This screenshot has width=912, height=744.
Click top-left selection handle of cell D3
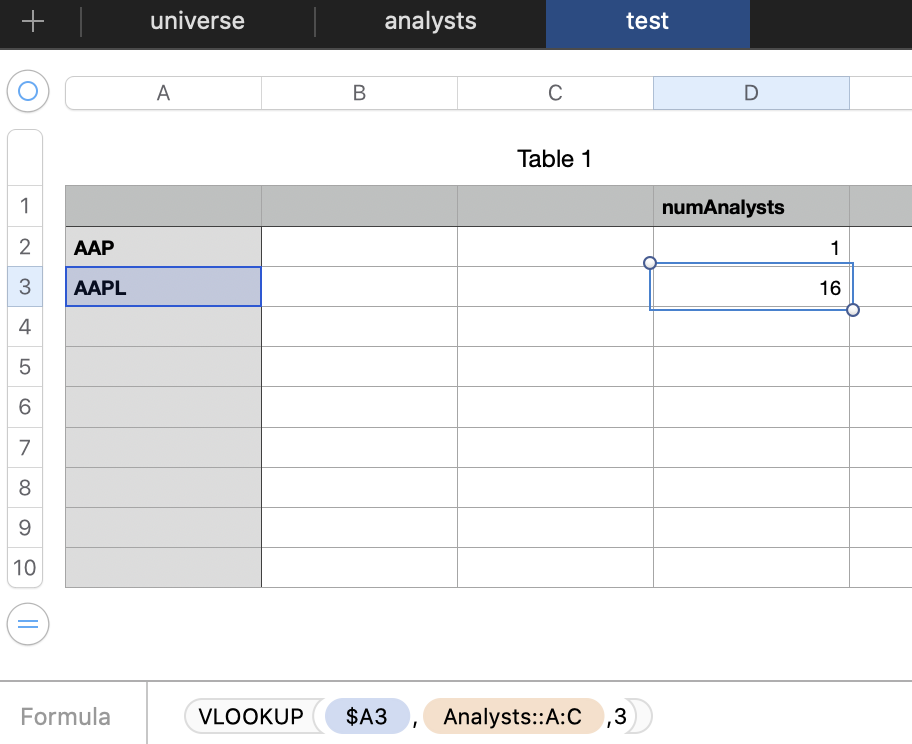click(650, 263)
